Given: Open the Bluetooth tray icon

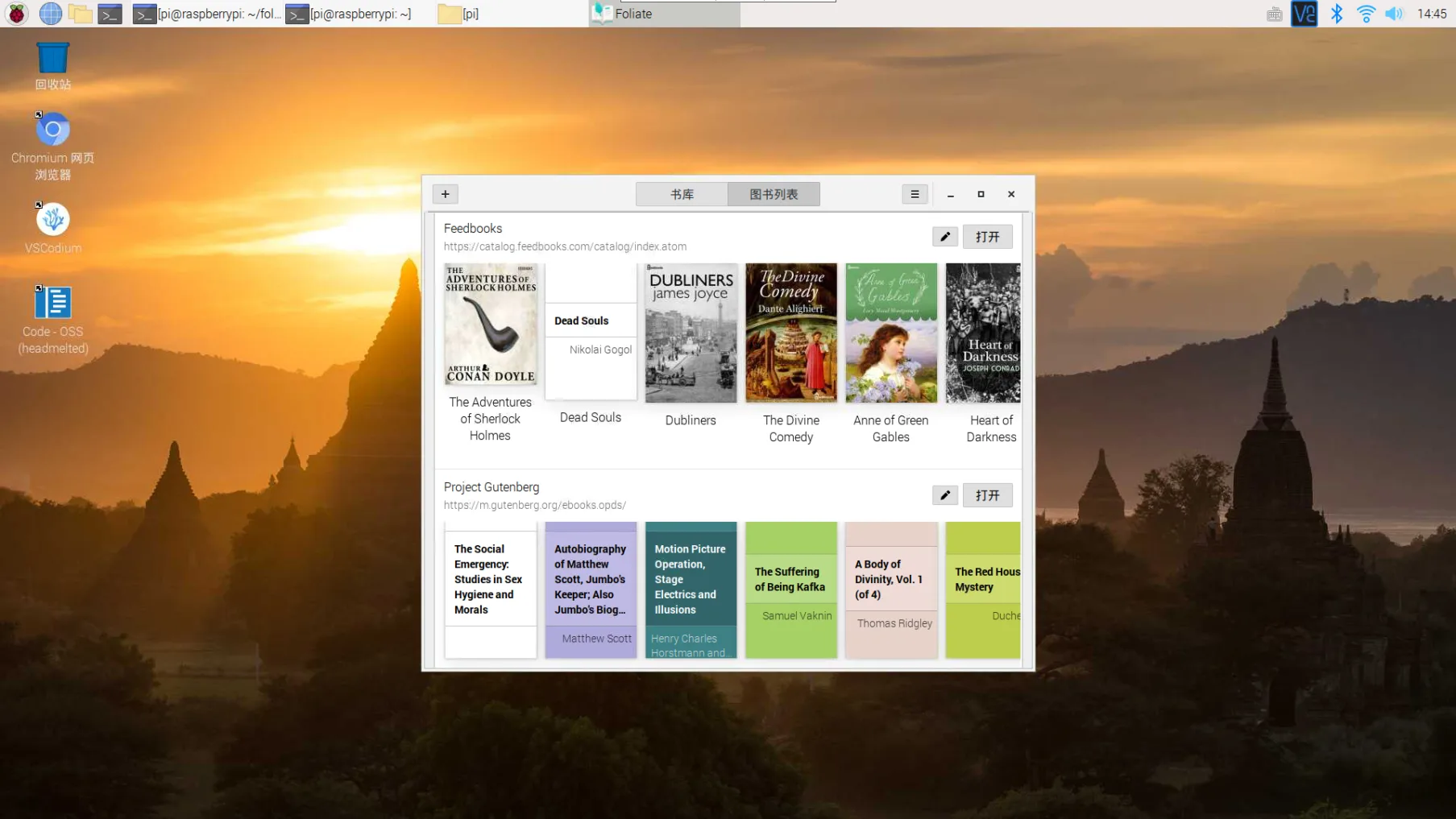Looking at the screenshot, I should click(x=1337, y=14).
